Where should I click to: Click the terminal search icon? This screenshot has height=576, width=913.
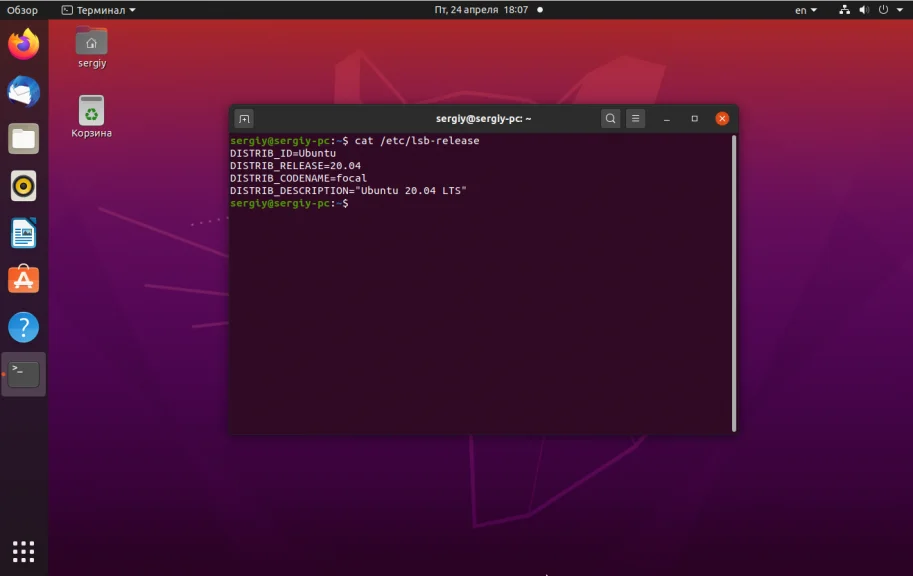(610, 119)
